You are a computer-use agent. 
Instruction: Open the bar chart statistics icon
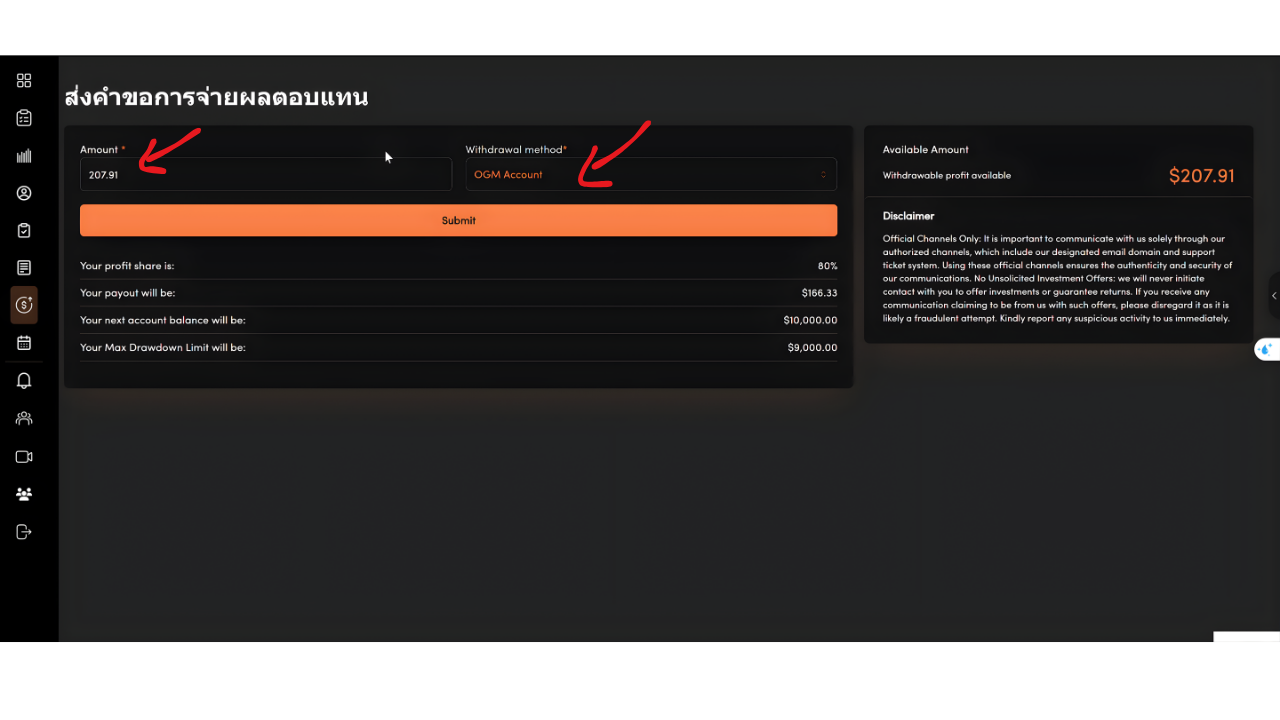[24, 156]
